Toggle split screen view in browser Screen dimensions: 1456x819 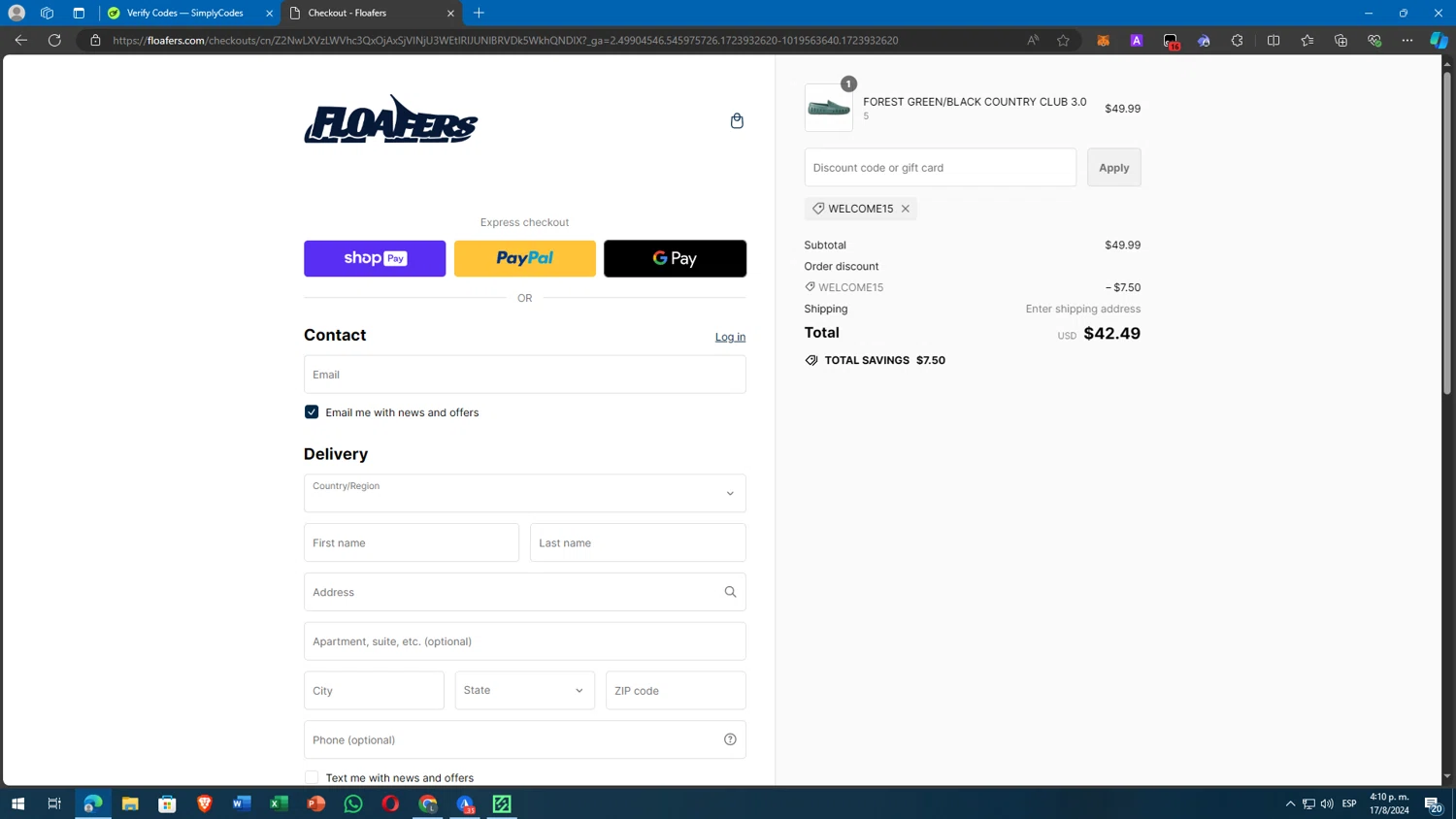(x=1274, y=41)
